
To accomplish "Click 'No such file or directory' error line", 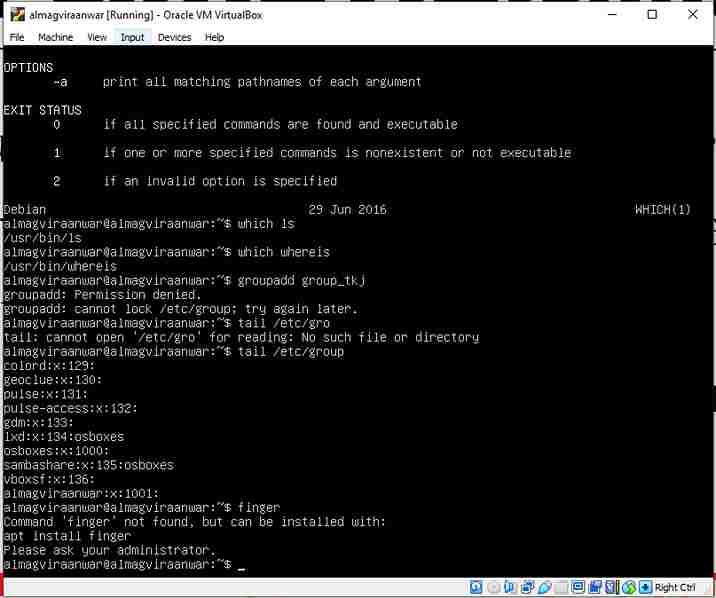I will (241, 337).
